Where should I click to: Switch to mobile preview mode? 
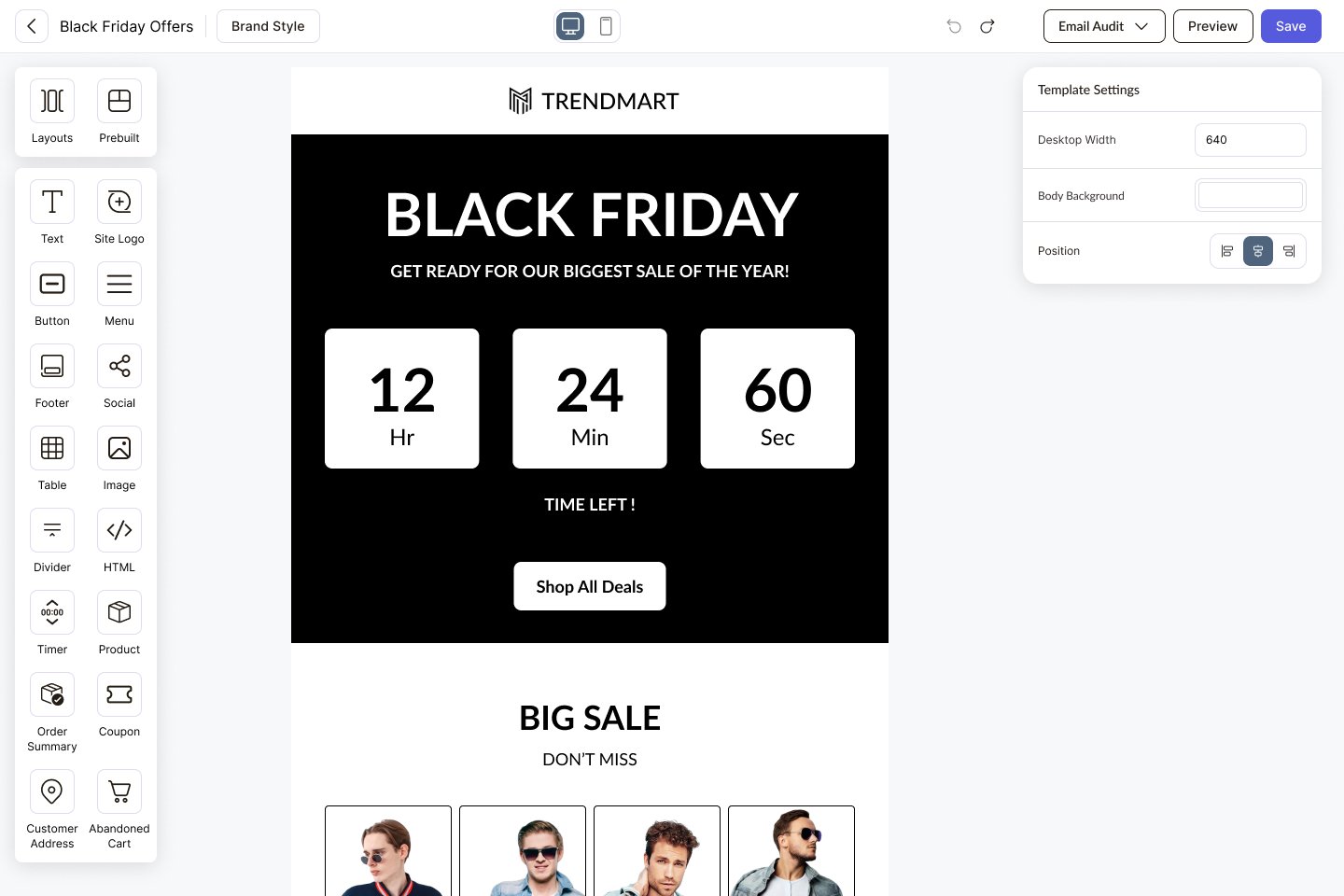(606, 26)
